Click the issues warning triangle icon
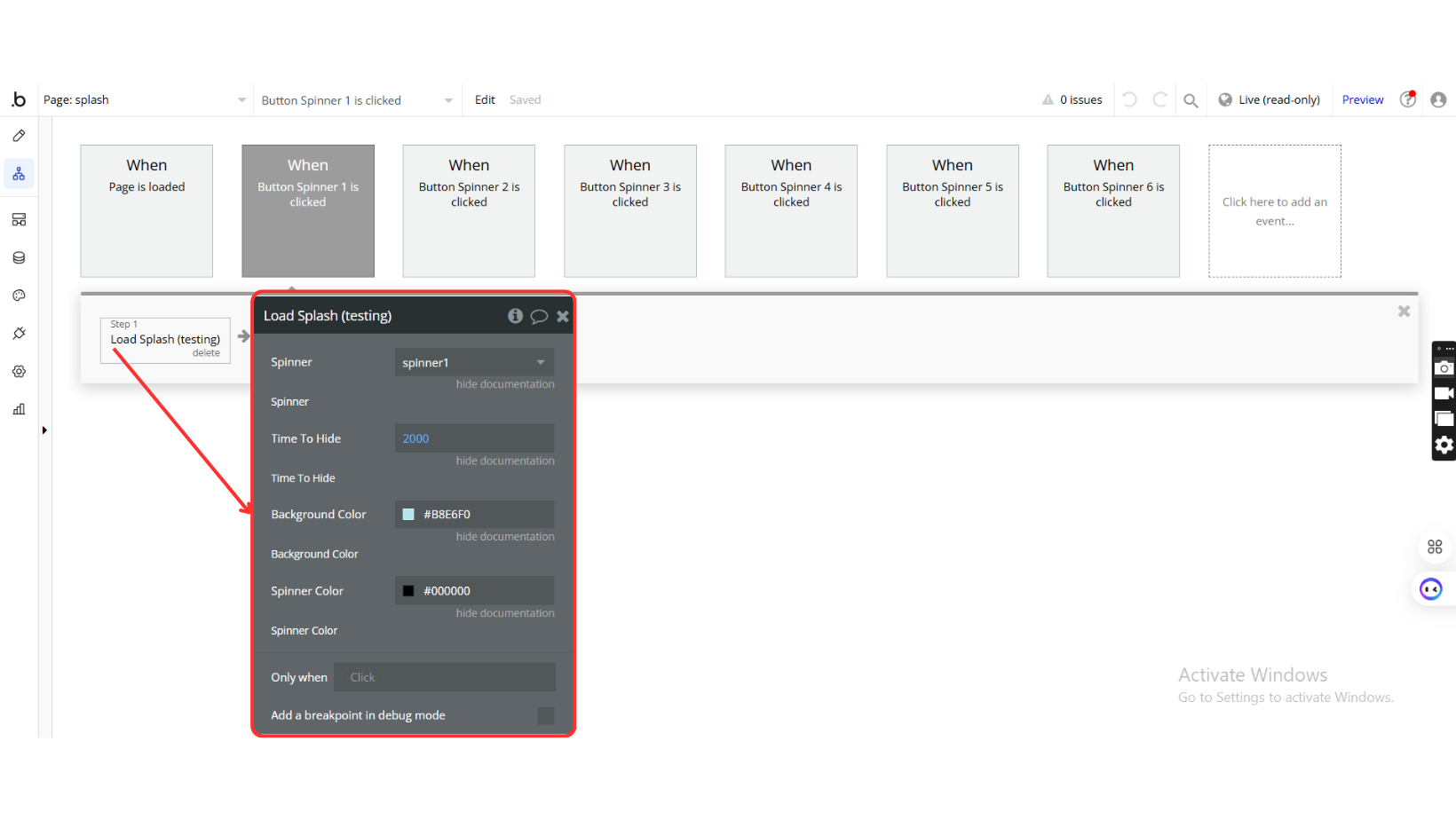This screenshot has width=1456, height=820. coord(1048,99)
